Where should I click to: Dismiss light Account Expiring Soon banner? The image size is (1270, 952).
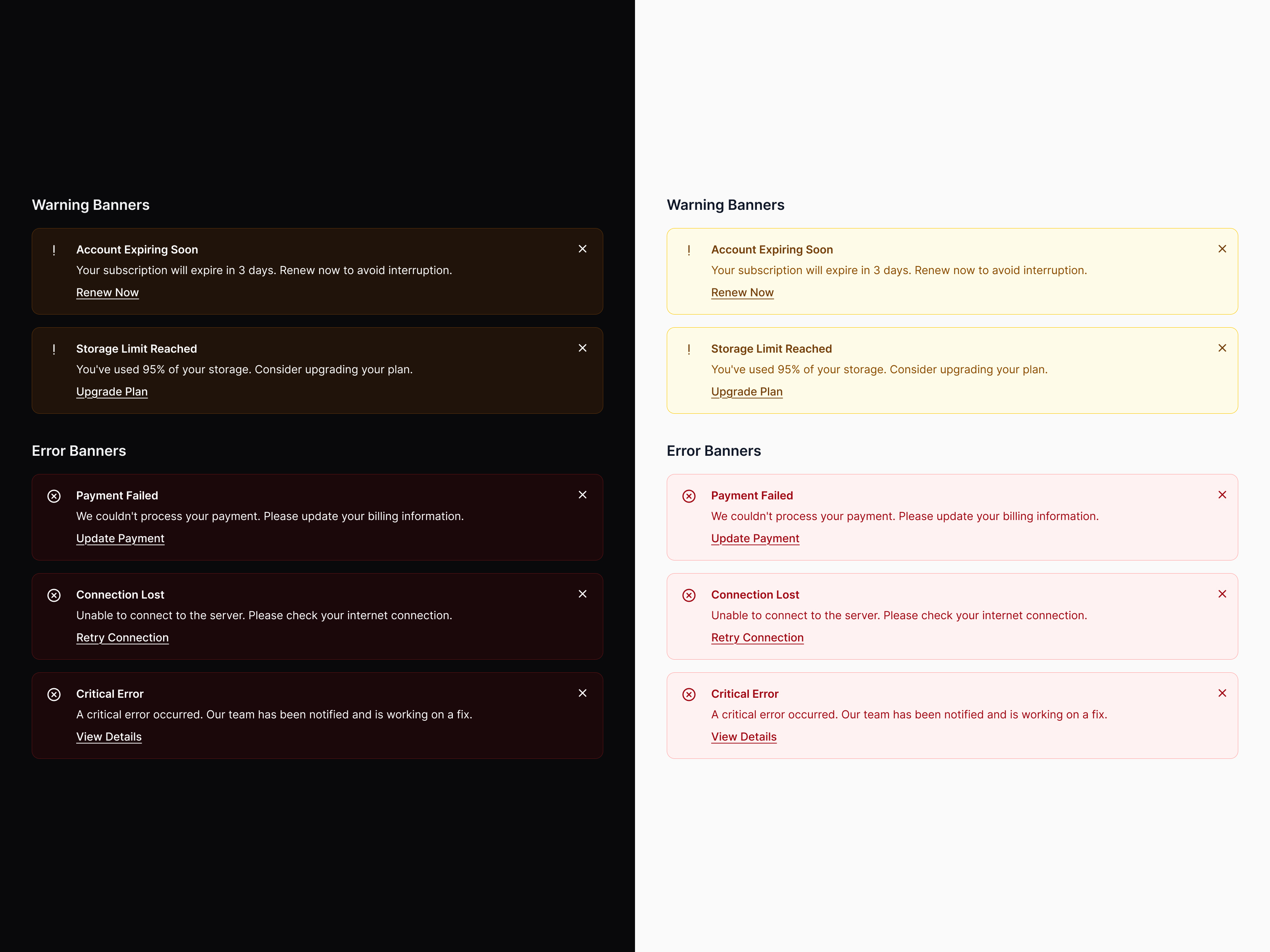pyautogui.click(x=1222, y=249)
